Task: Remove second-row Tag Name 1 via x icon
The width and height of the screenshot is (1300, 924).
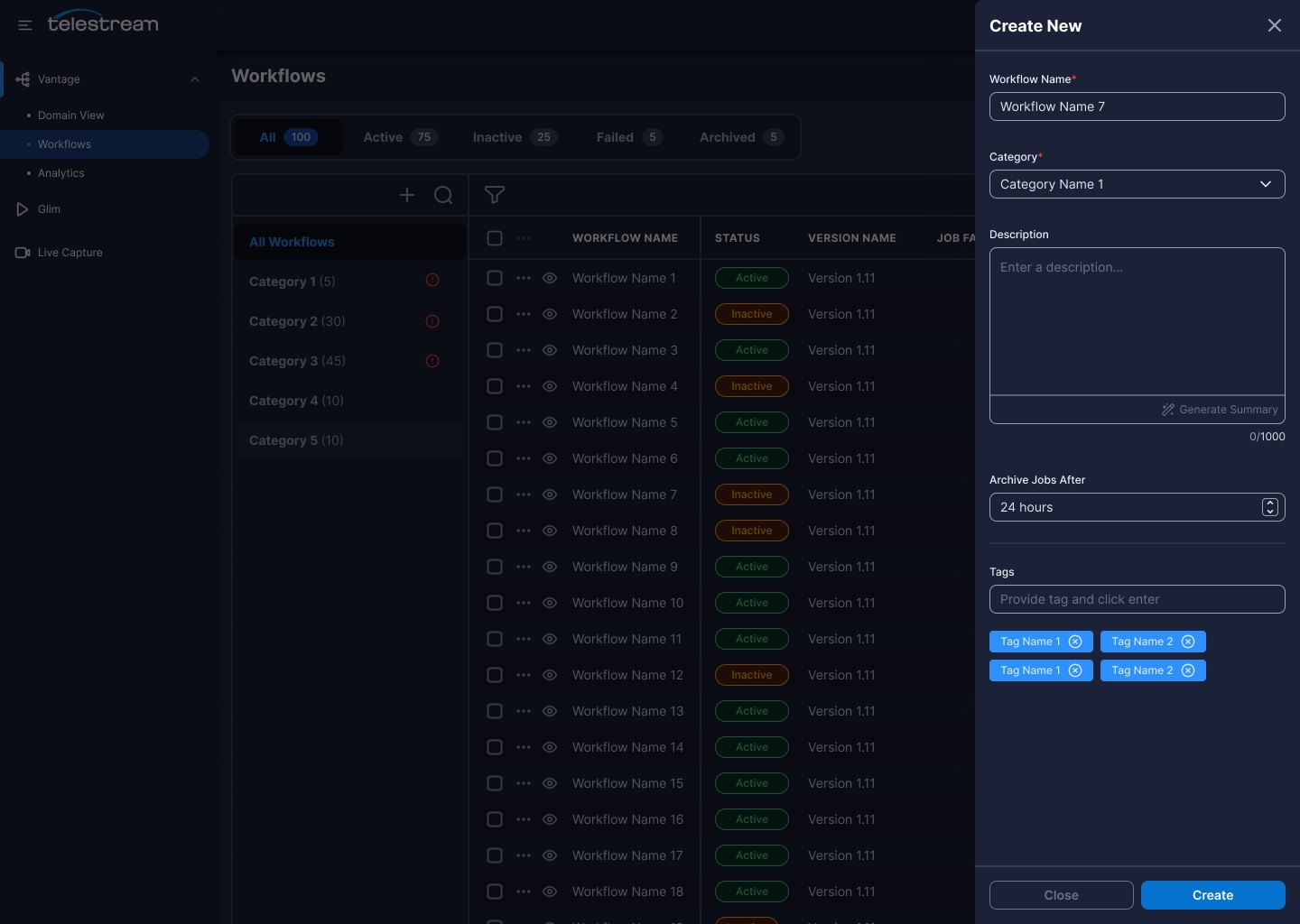Action: click(x=1075, y=670)
